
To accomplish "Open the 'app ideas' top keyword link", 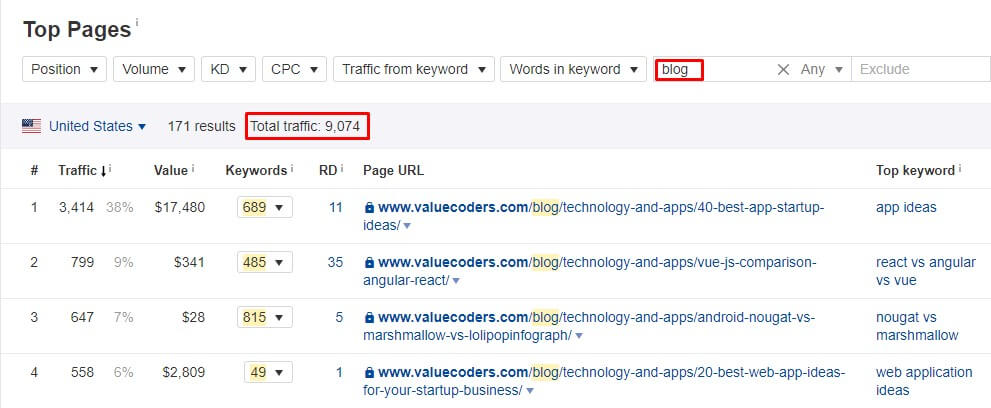I will point(906,207).
